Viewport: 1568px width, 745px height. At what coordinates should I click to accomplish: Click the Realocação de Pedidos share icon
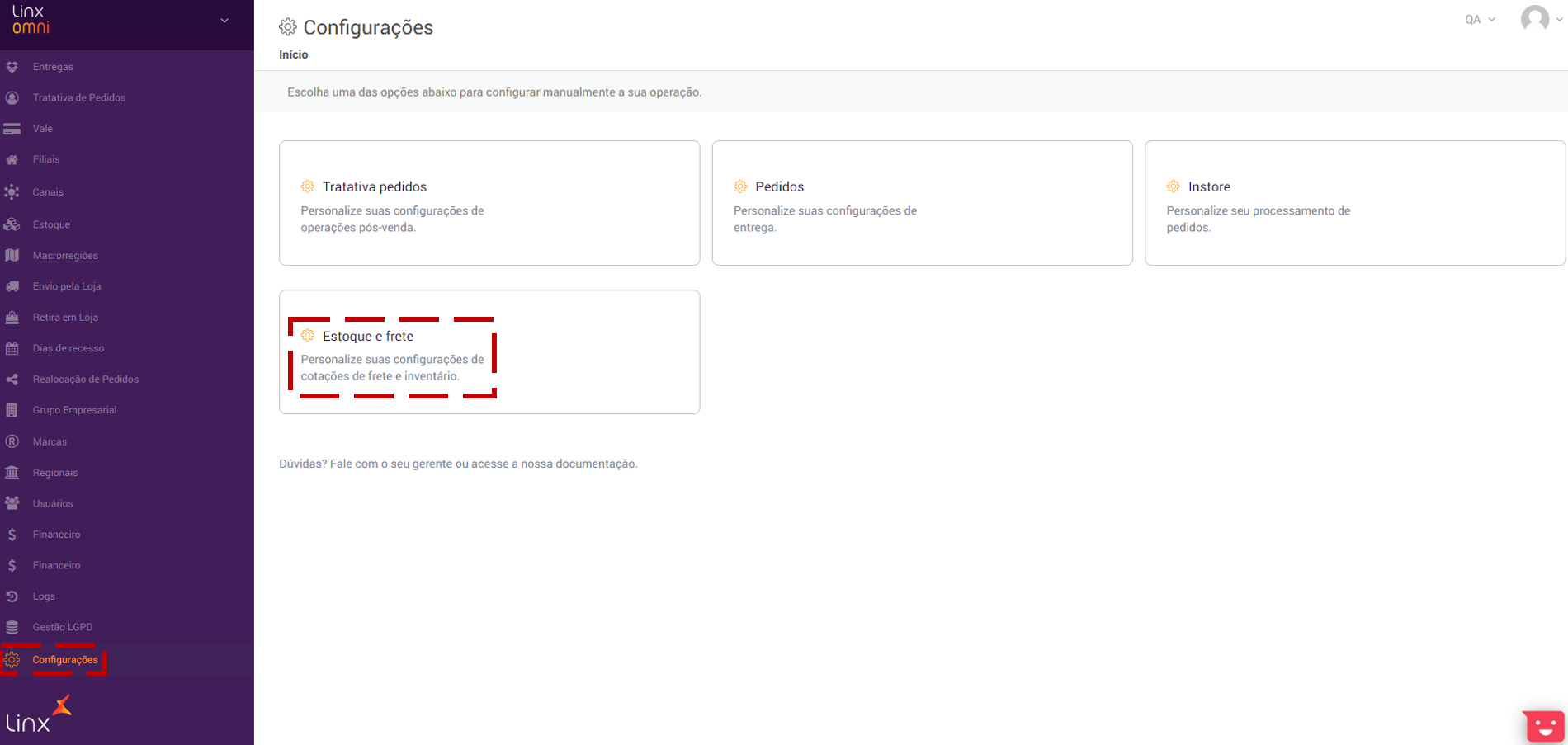pos(12,380)
